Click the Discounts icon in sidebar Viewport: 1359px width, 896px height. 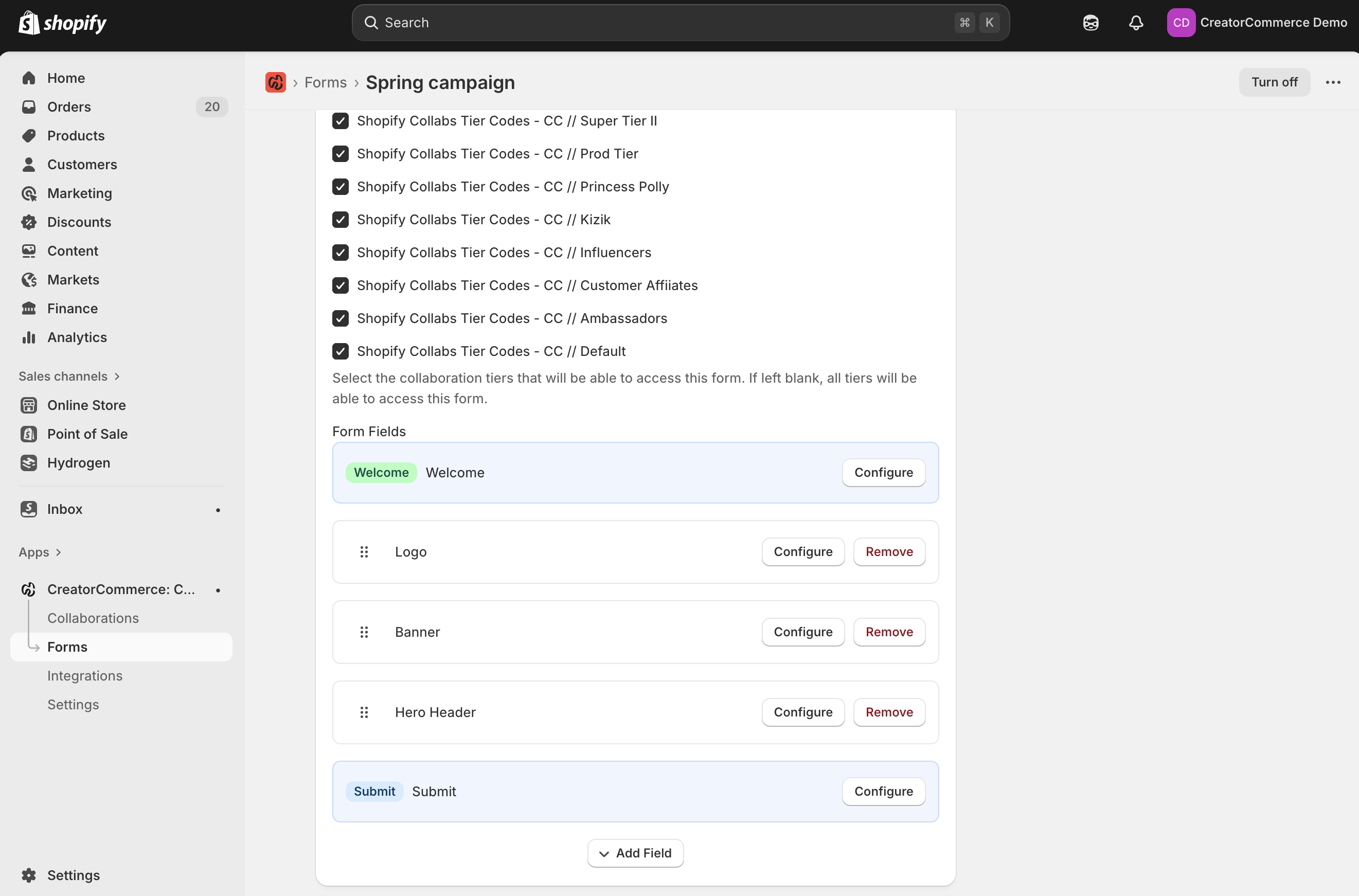click(x=29, y=222)
